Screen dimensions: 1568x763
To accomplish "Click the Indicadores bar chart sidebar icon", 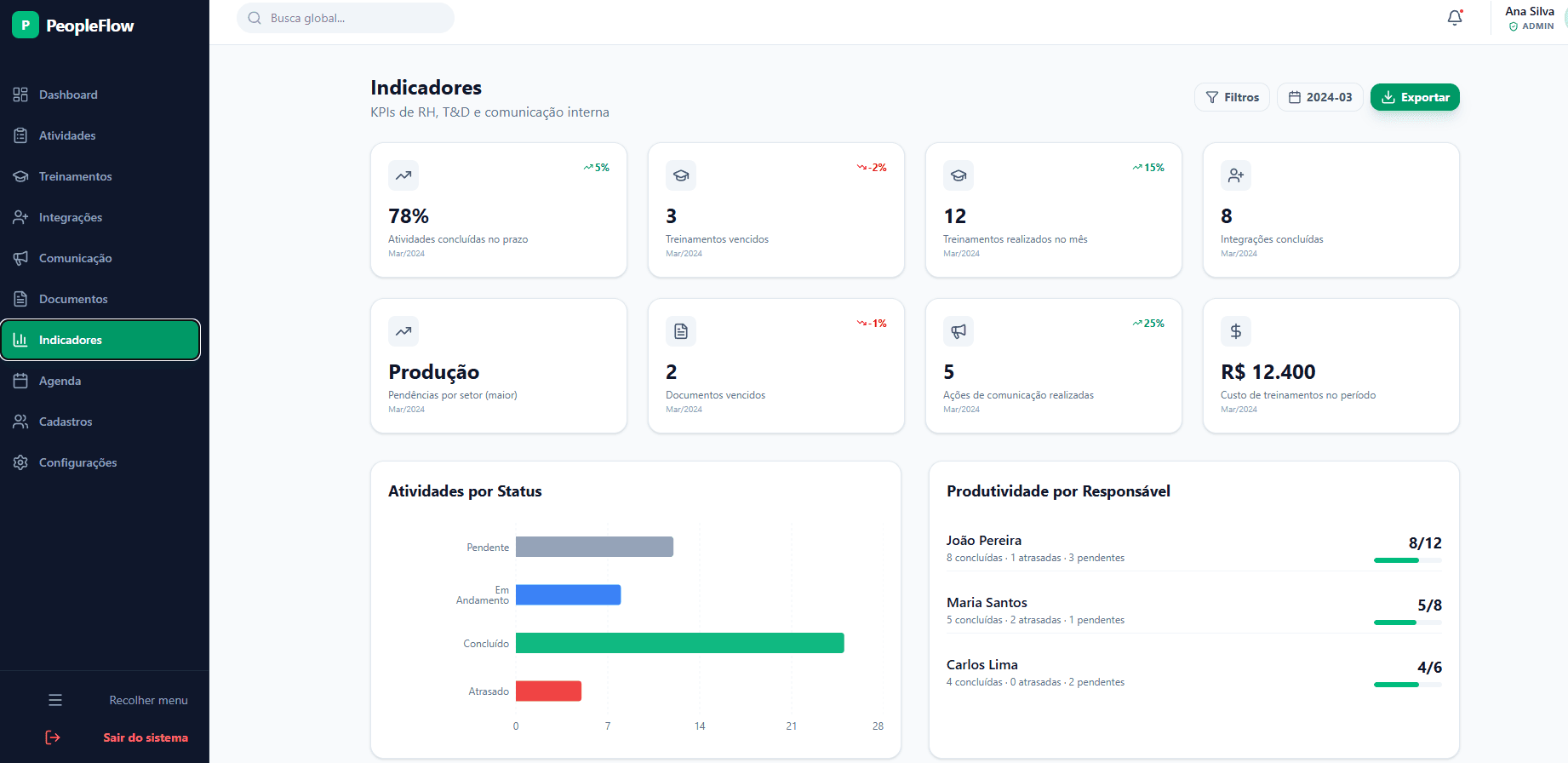I will pos(20,340).
